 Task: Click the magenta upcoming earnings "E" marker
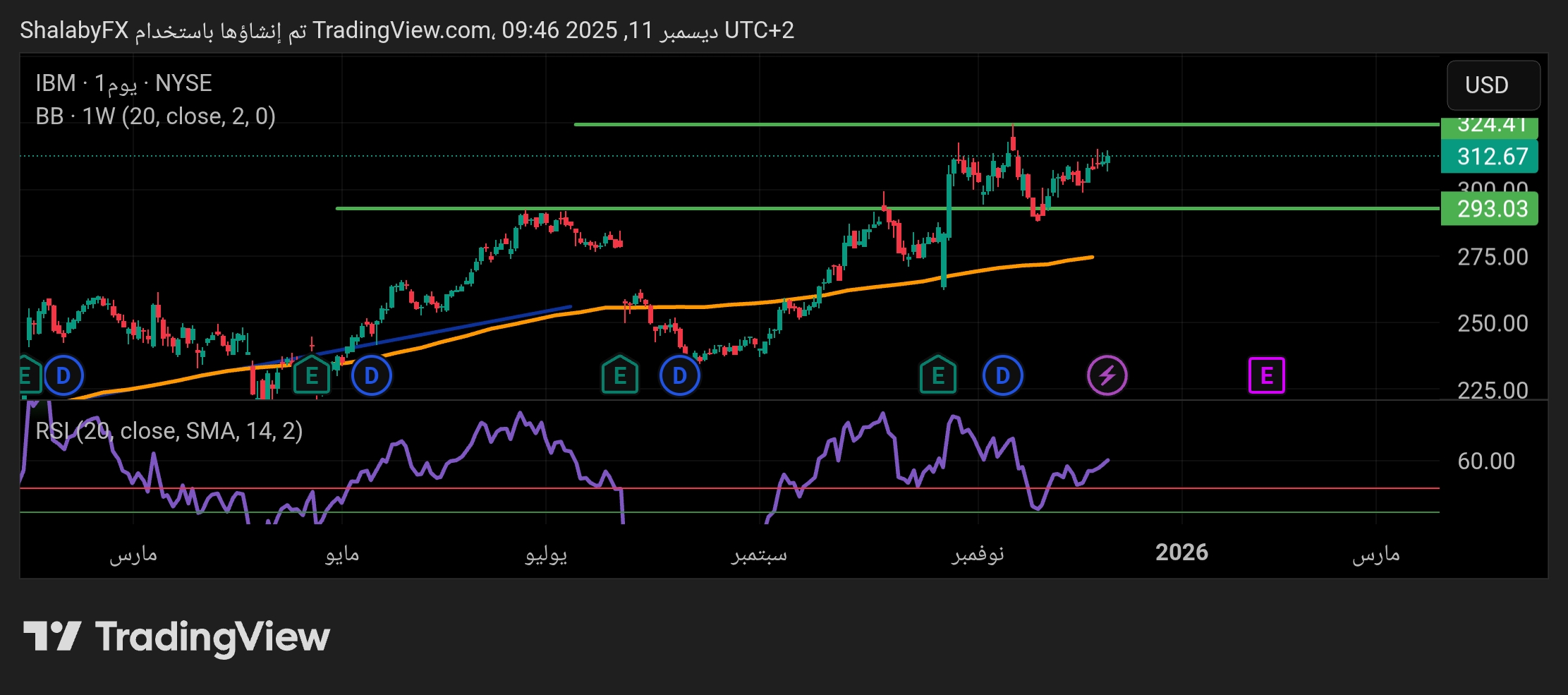1268,376
